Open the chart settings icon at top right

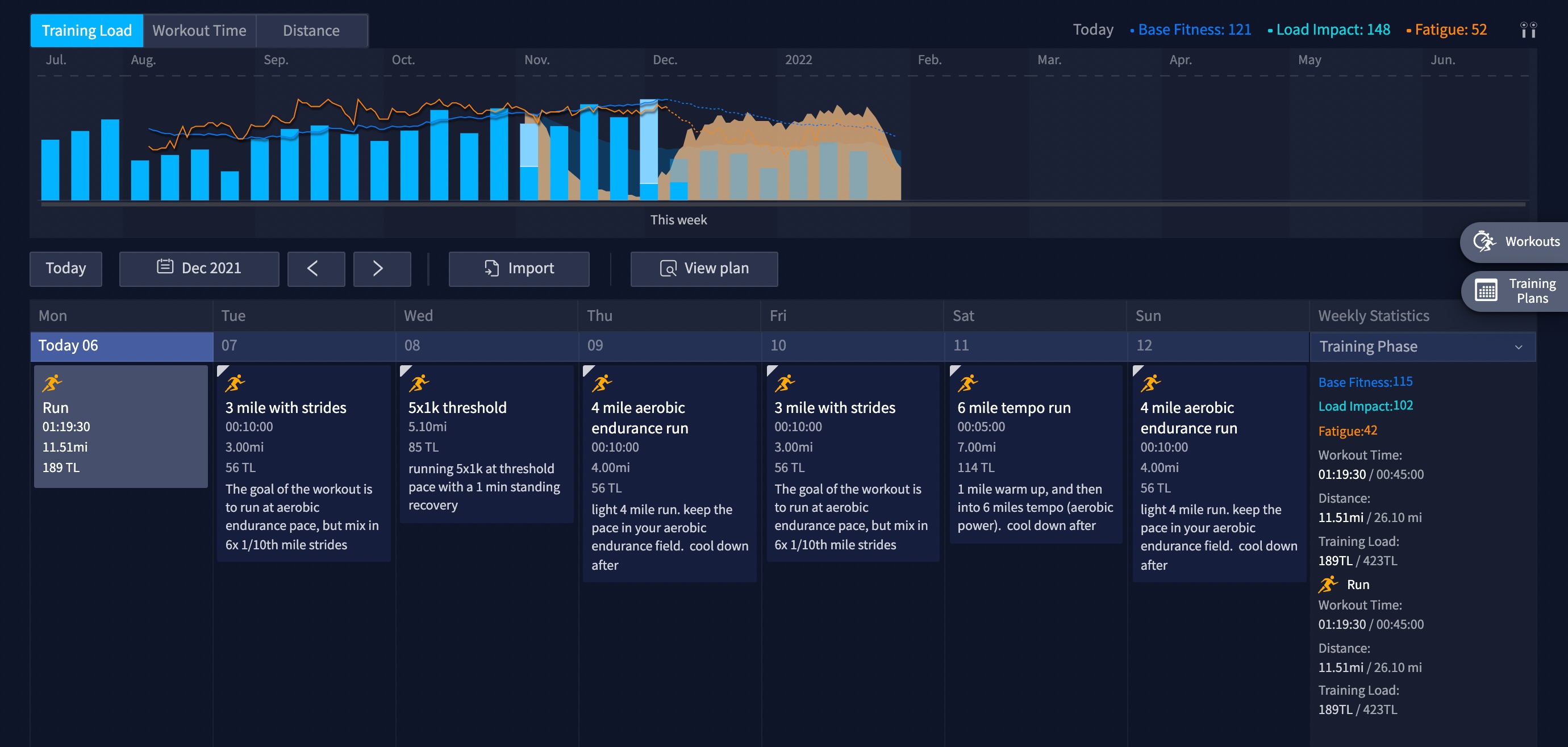[1528, 29]
